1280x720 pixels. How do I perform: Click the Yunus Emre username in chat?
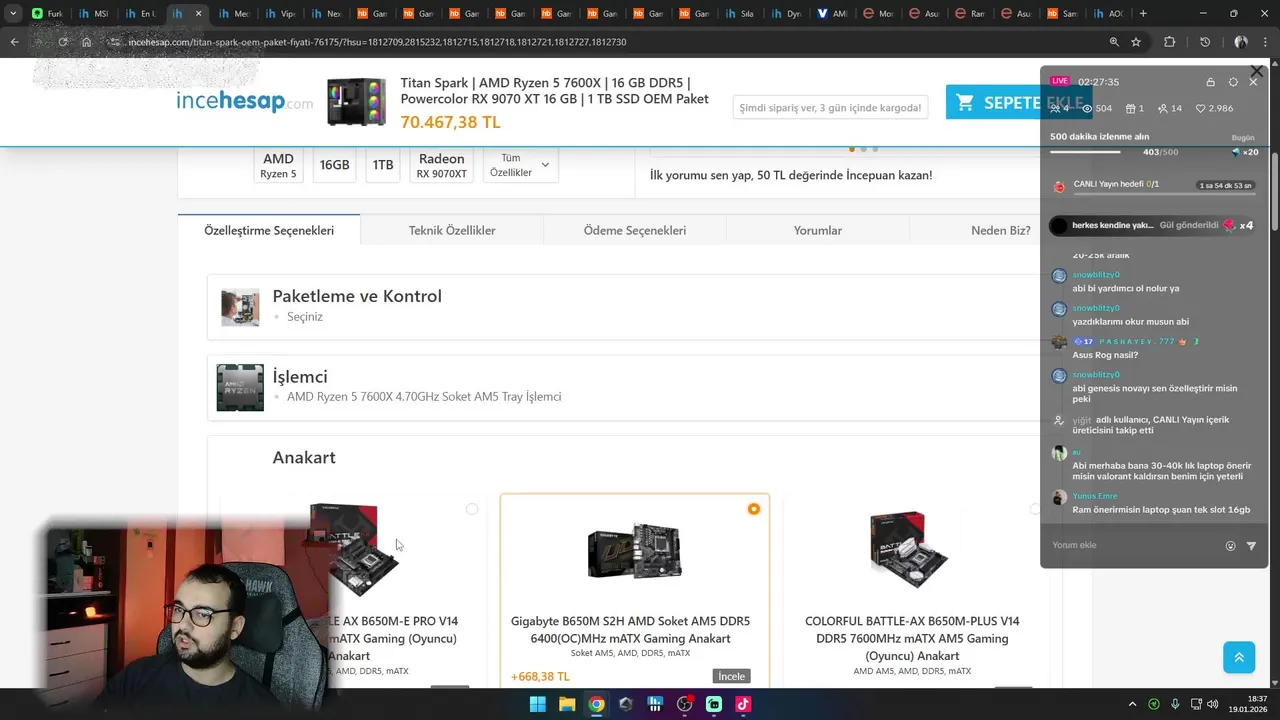(1095, 496)
